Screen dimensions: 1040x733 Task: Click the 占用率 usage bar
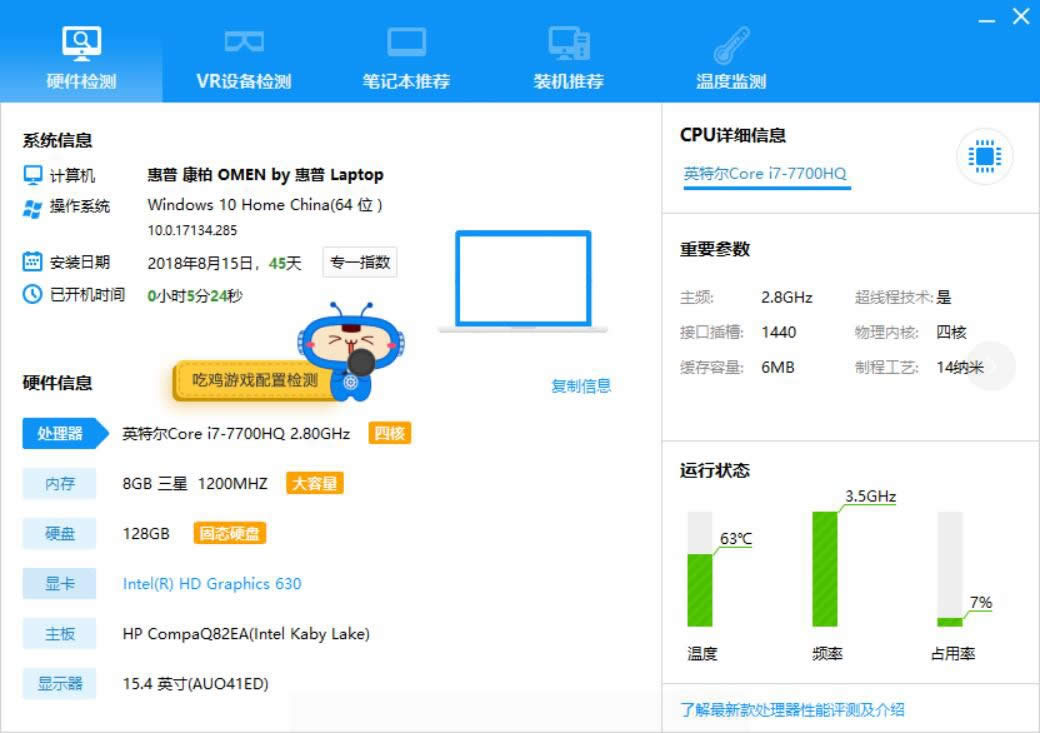(950, 569)
